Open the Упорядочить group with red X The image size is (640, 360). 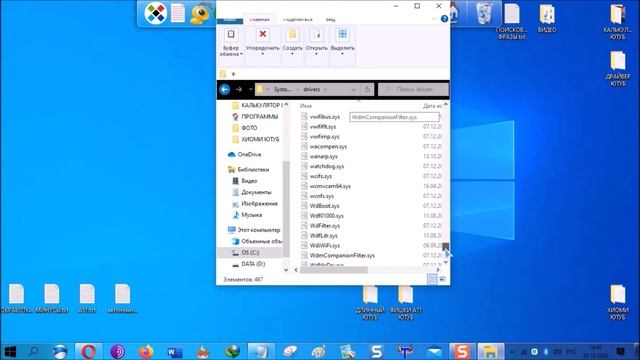[262, 42]
